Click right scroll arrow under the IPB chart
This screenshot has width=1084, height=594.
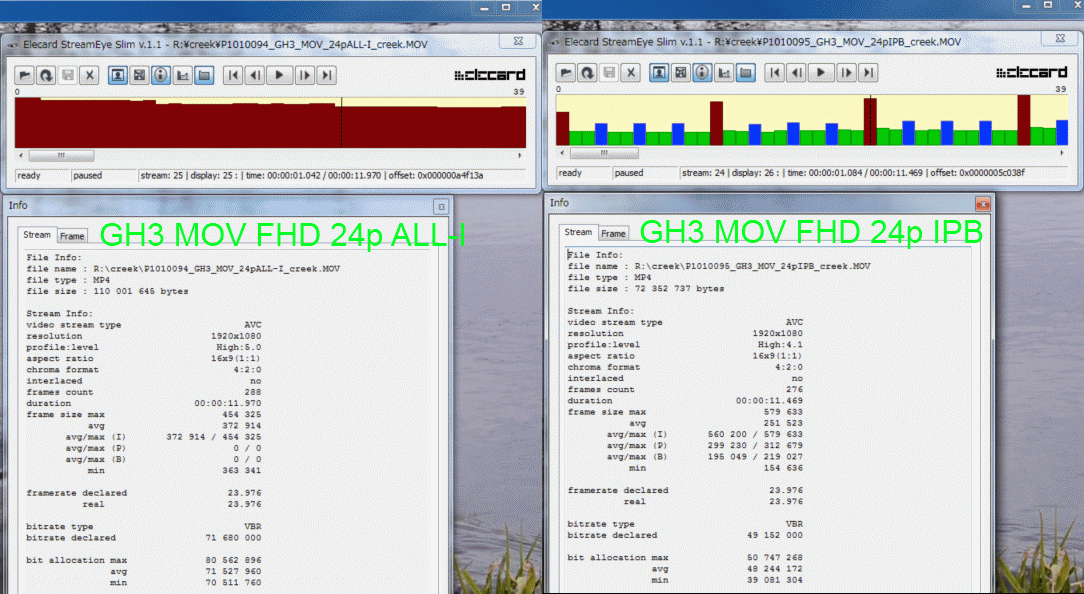1061,153
